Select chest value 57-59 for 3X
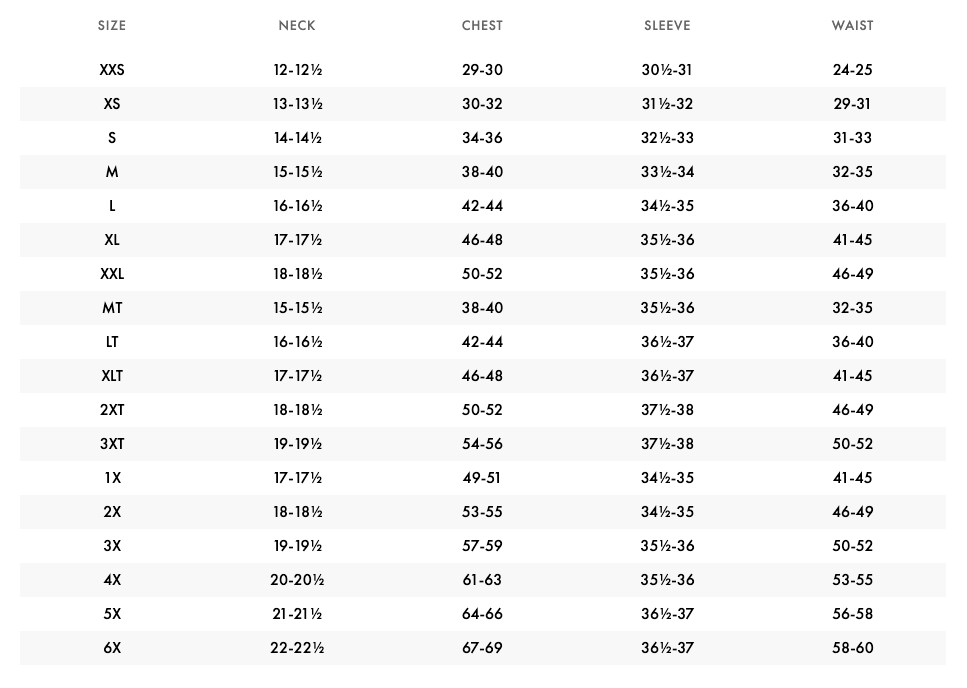Screen dimensions: 967x688 tap(482, 546)
